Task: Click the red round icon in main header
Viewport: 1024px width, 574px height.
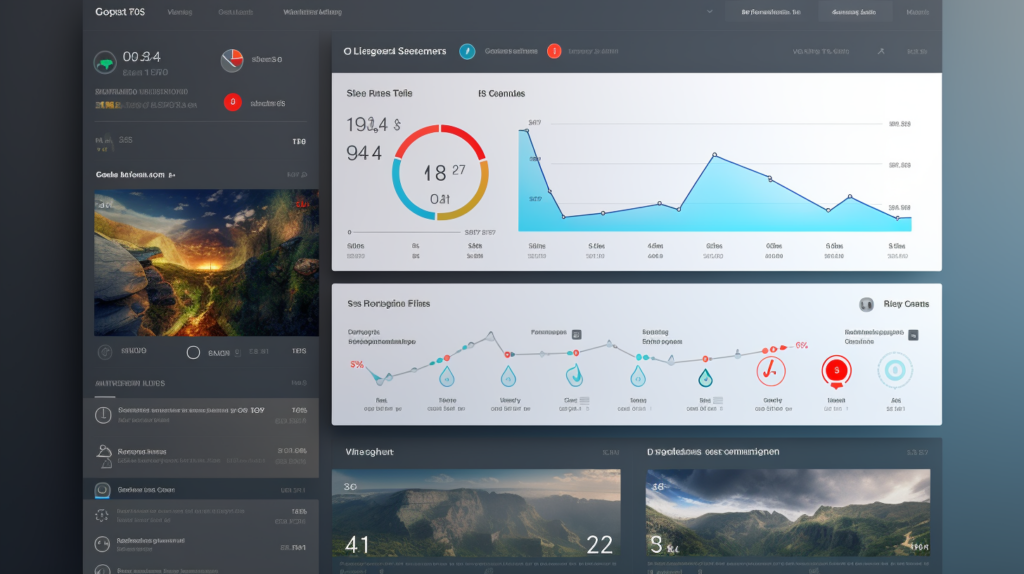Action: (x=554, y=51)
